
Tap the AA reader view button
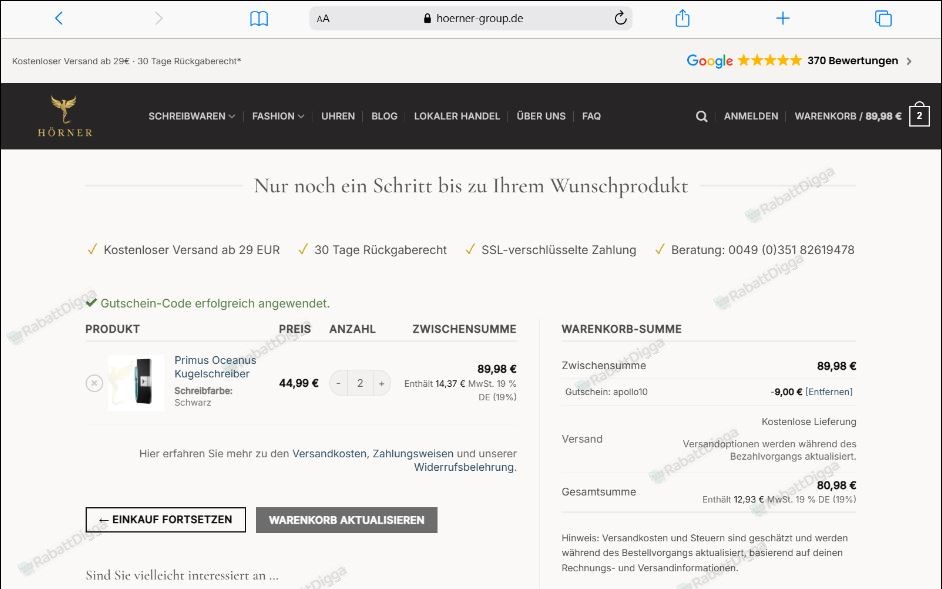point(323,19)
